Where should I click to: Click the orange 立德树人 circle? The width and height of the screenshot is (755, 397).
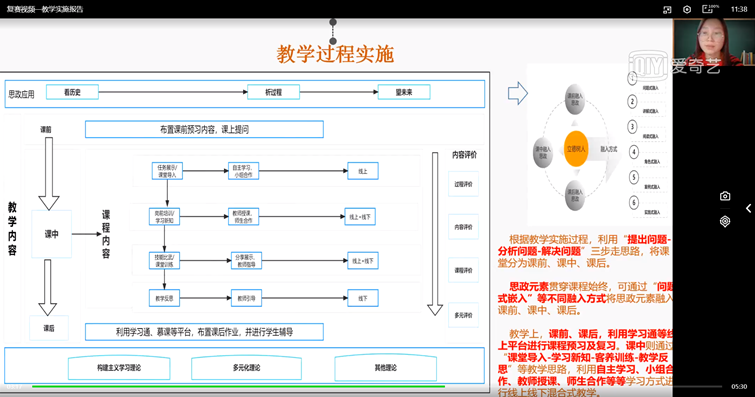click(576, 149)
